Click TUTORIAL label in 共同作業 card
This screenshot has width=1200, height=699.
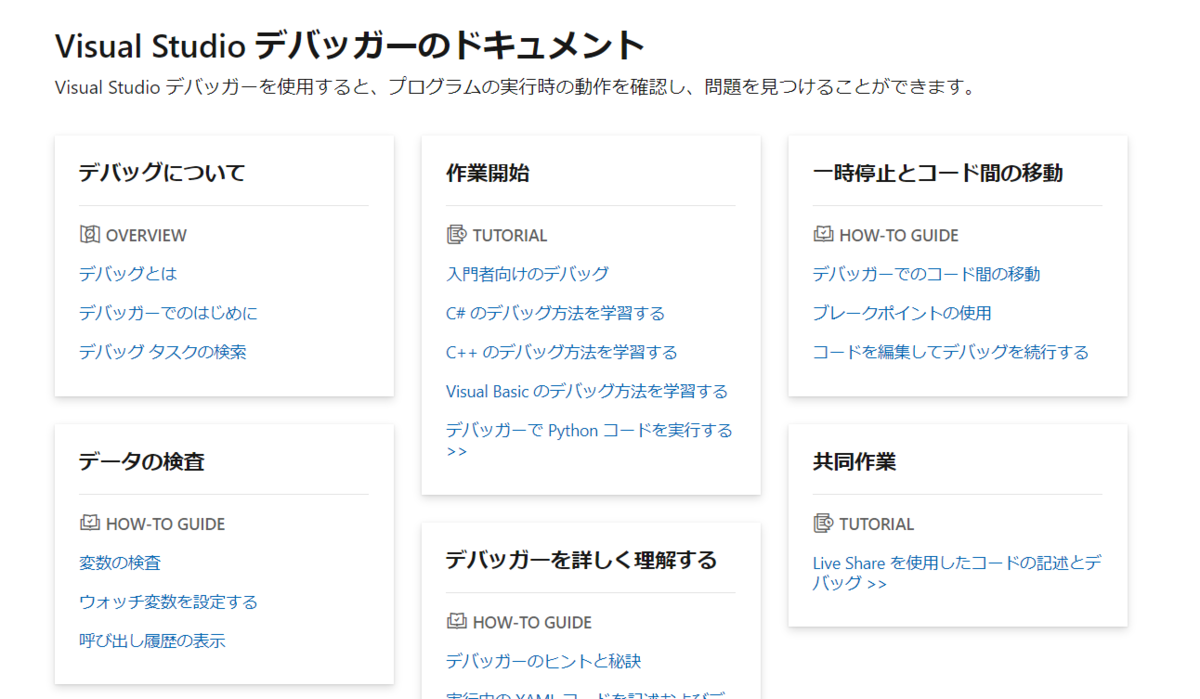pos(877,524)
